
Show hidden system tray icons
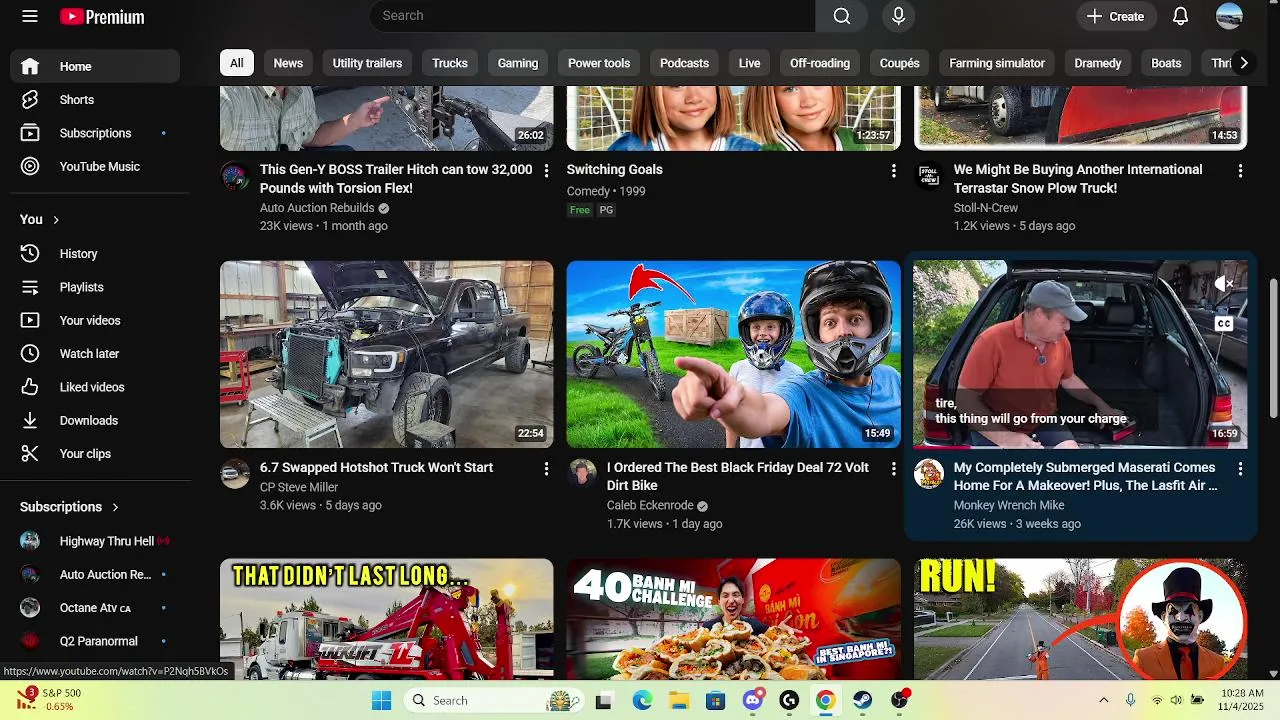1103,700
